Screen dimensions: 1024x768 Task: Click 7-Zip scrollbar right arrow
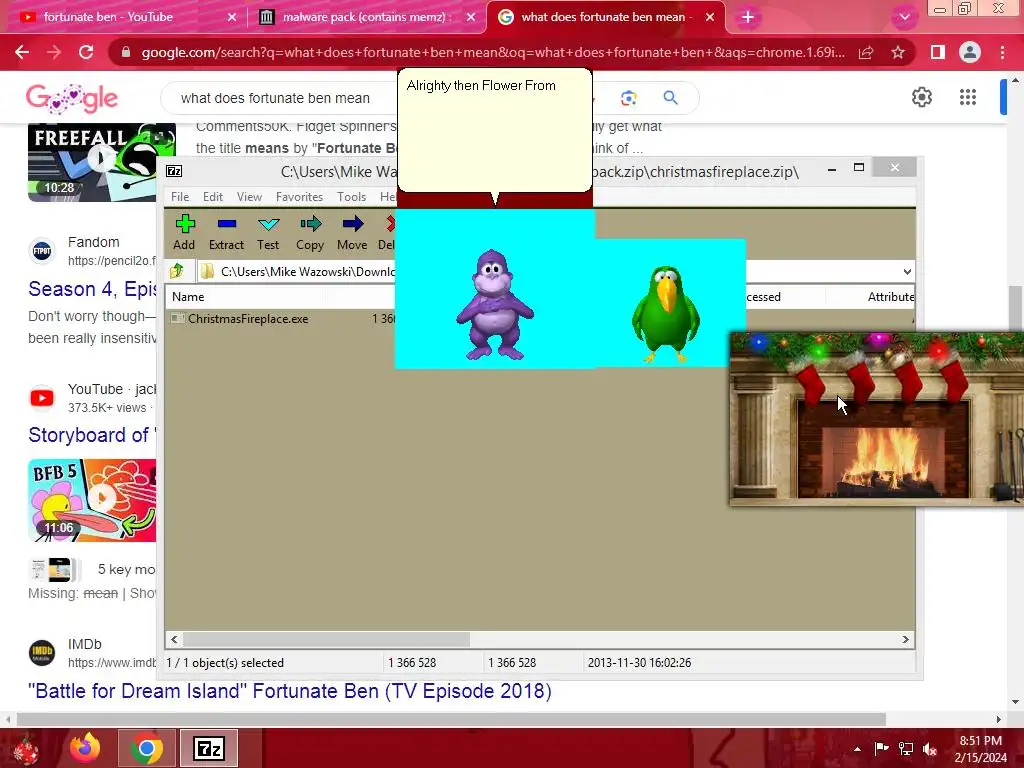pyautogui.click(x=906, y=639)
